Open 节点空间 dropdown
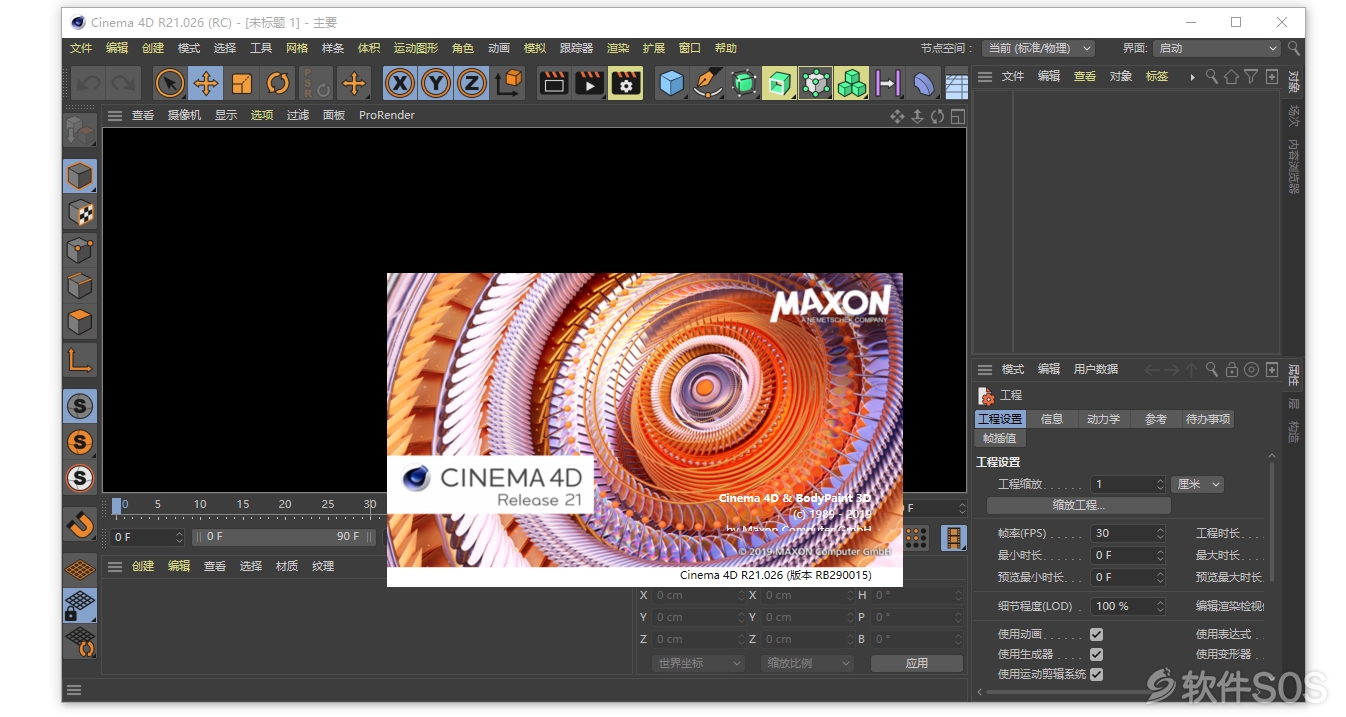 pos(1039,48)
